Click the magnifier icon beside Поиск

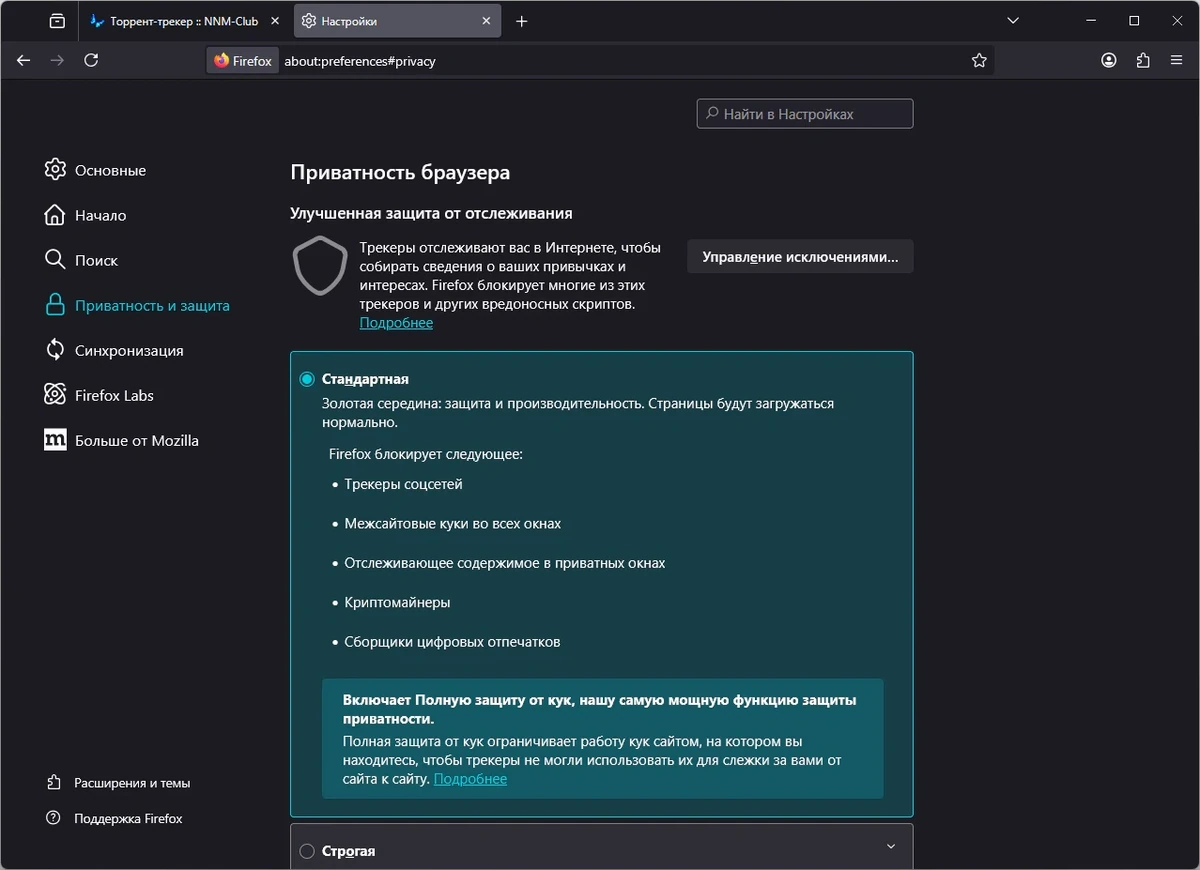[55, 259]
